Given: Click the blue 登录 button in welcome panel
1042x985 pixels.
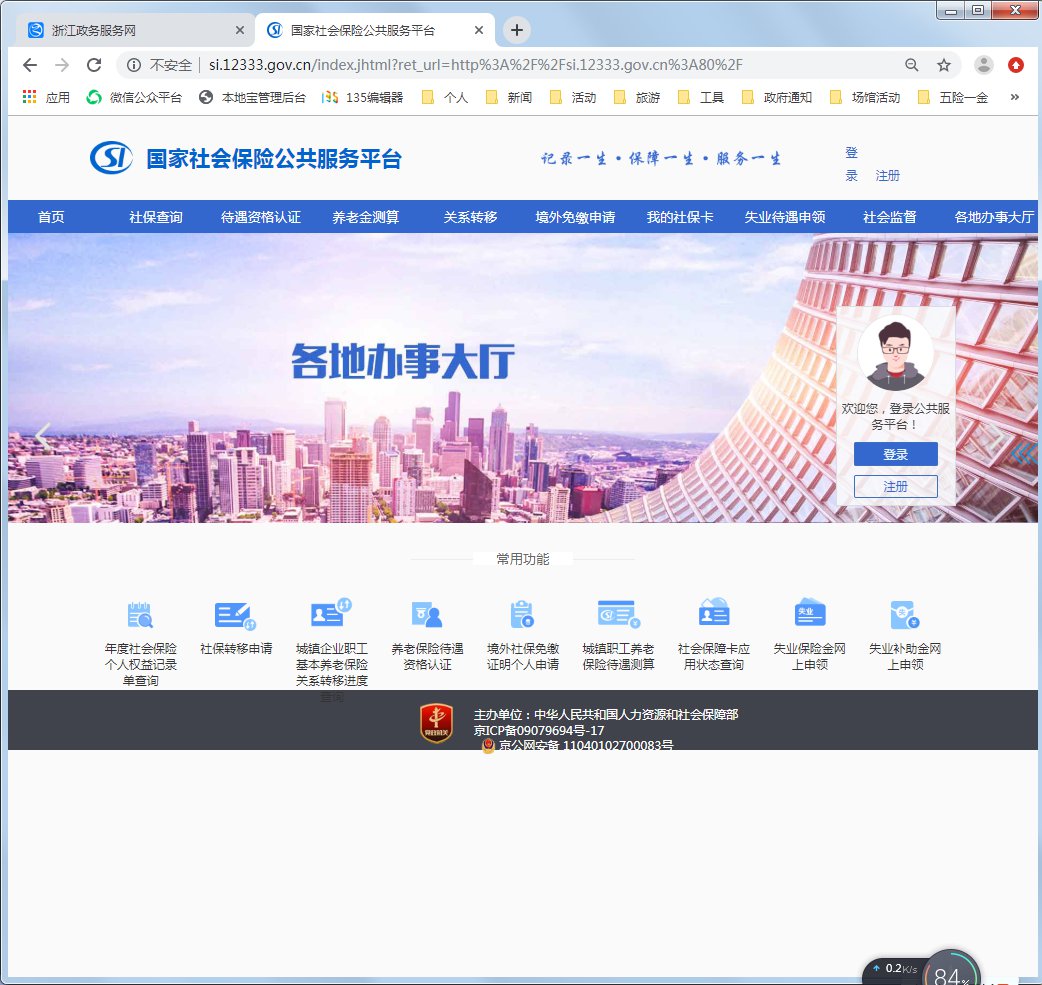Looking at the screenshot, I should click(895, 454).
